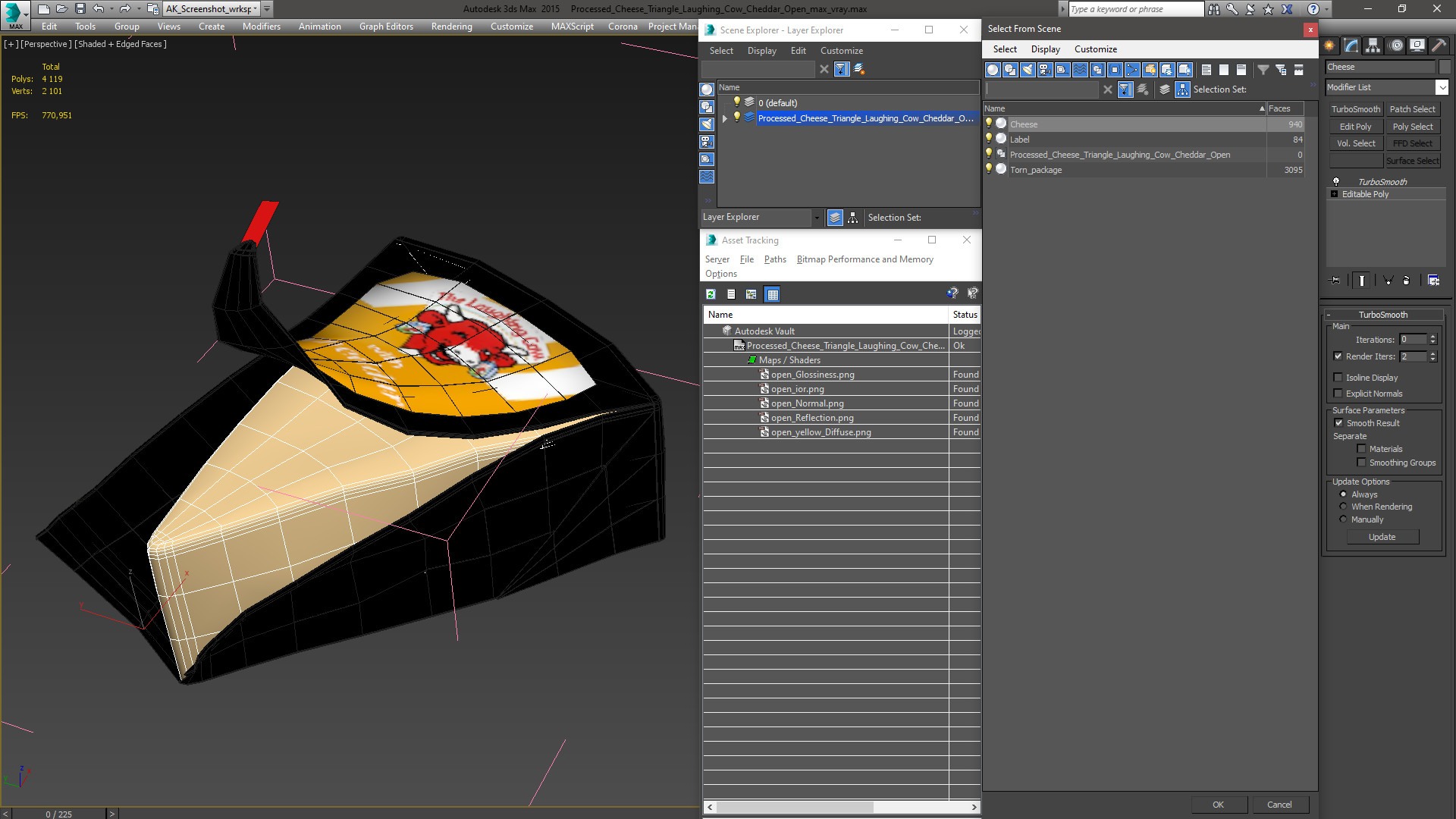Click Select None icon in Select From Scene
The image size is (1456, 819).
point(1224,70)
